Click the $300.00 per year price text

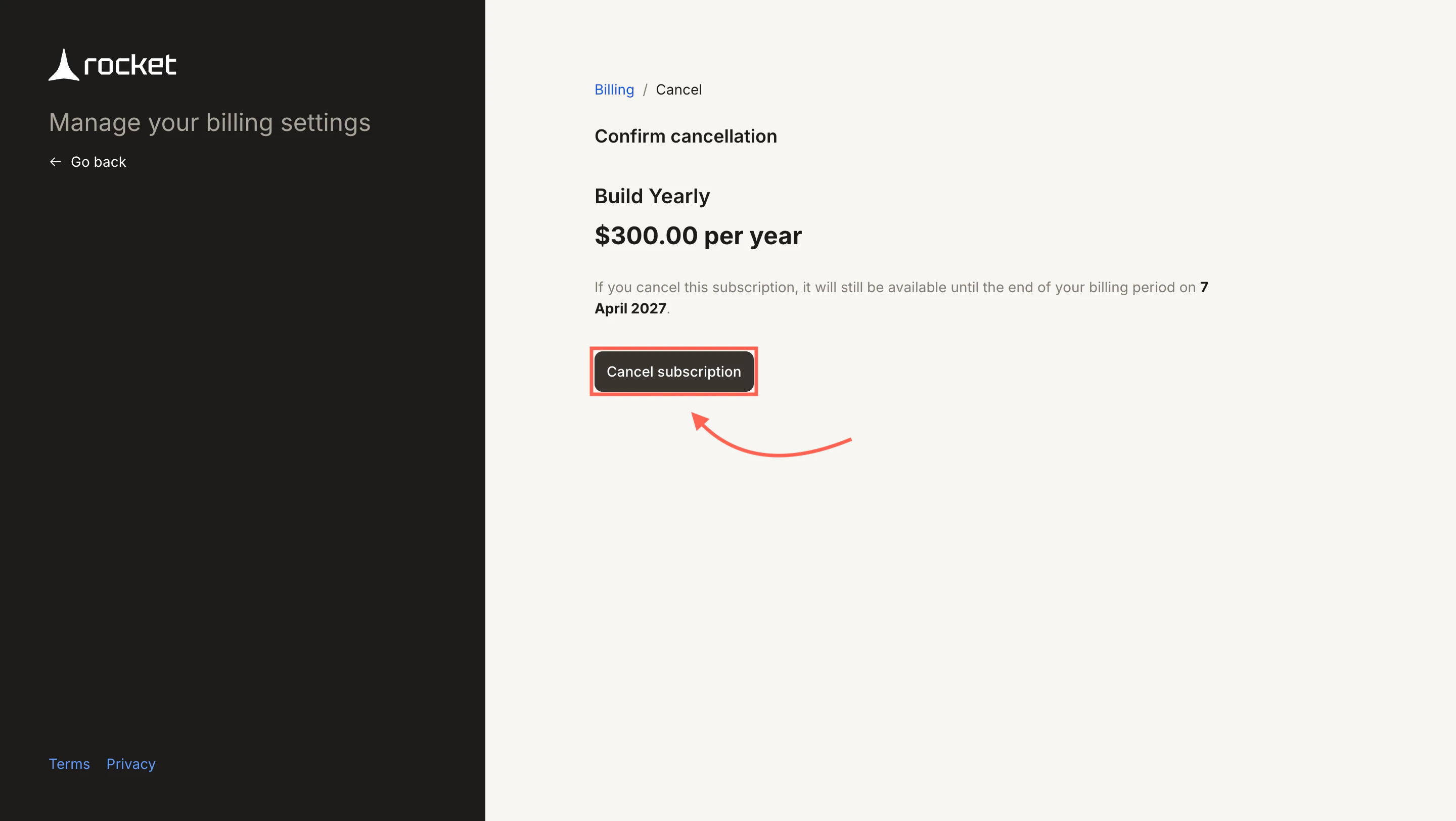(x=698, y=236)
